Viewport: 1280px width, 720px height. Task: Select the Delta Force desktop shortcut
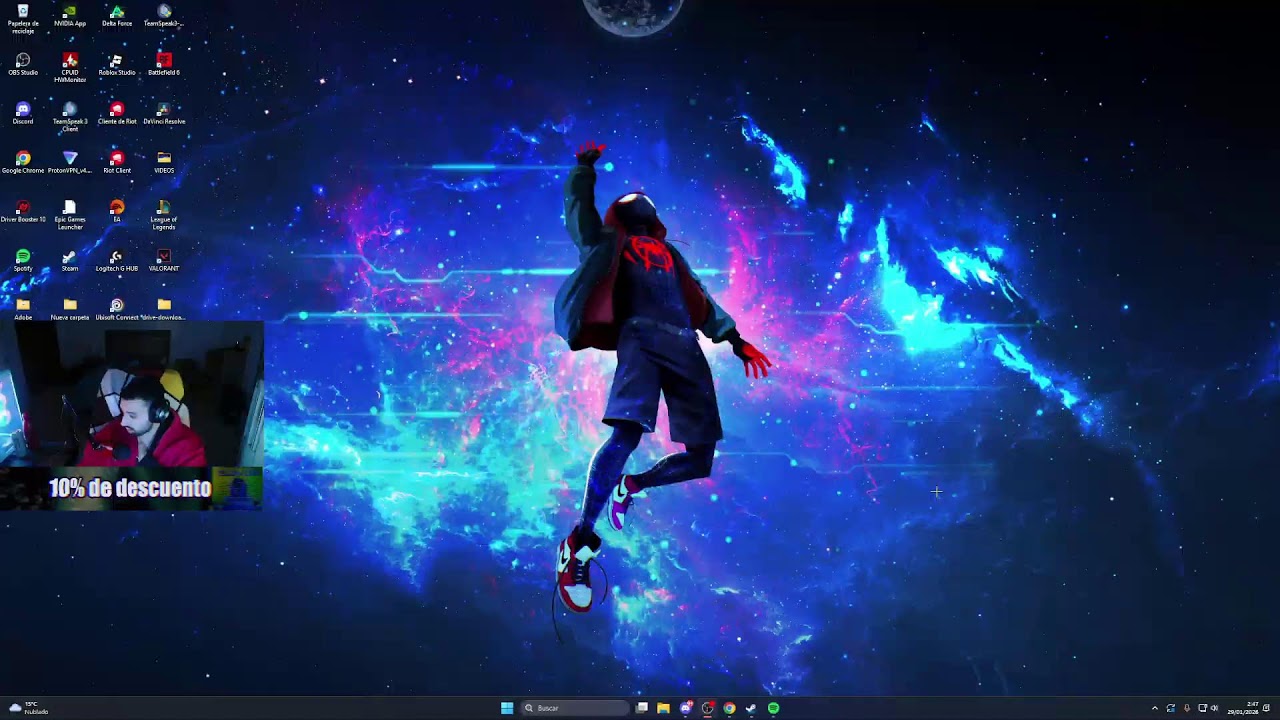coord(117,16)
